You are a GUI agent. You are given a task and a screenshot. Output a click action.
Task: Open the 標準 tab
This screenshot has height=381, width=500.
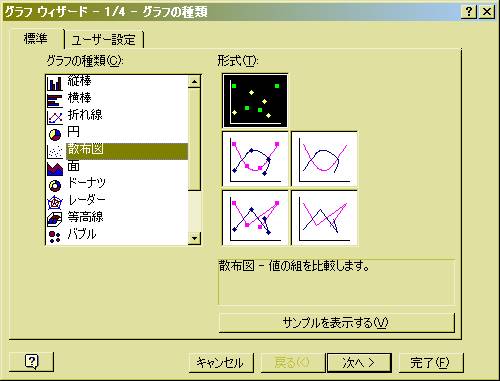tap(36, 39)
